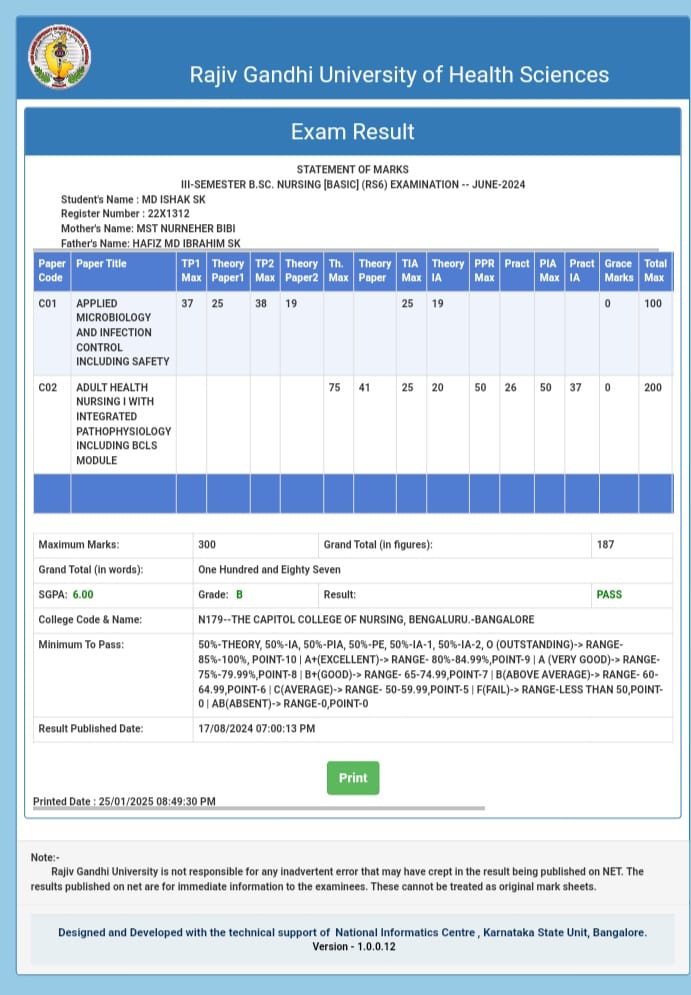This screenshot has width=691, height=995.
Task: Click the TP1 Max column header
Action: (x=191, y=270)
